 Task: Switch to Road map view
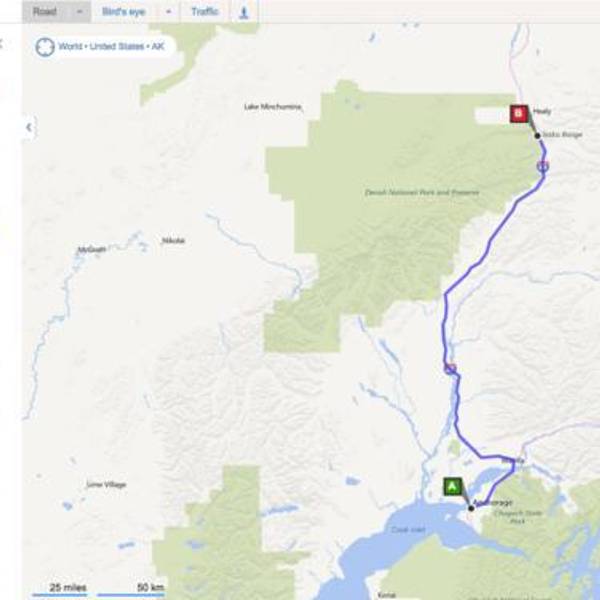[45, 12]
